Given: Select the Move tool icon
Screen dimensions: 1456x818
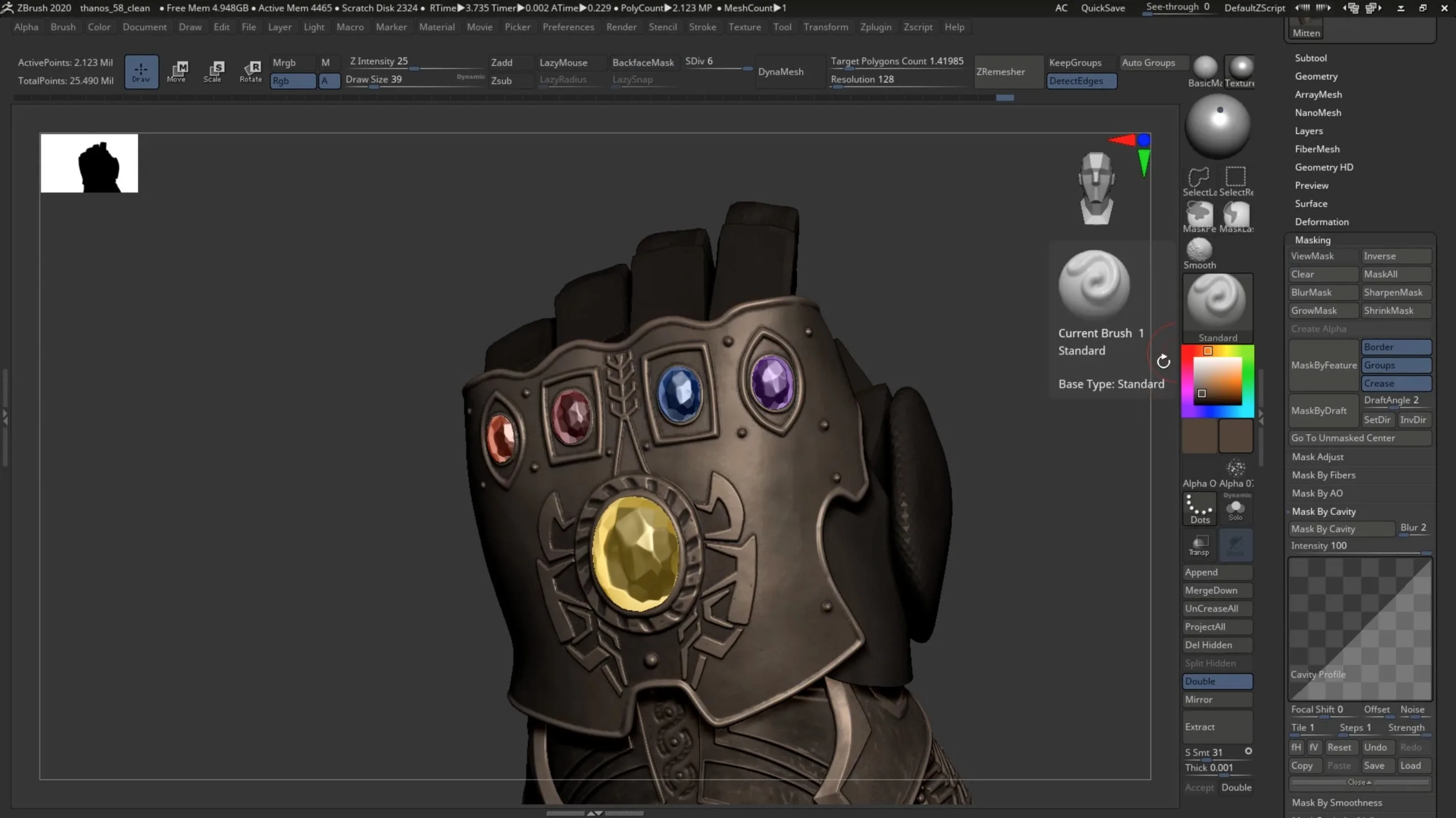Looking at the screenshot, I should 177,70.
